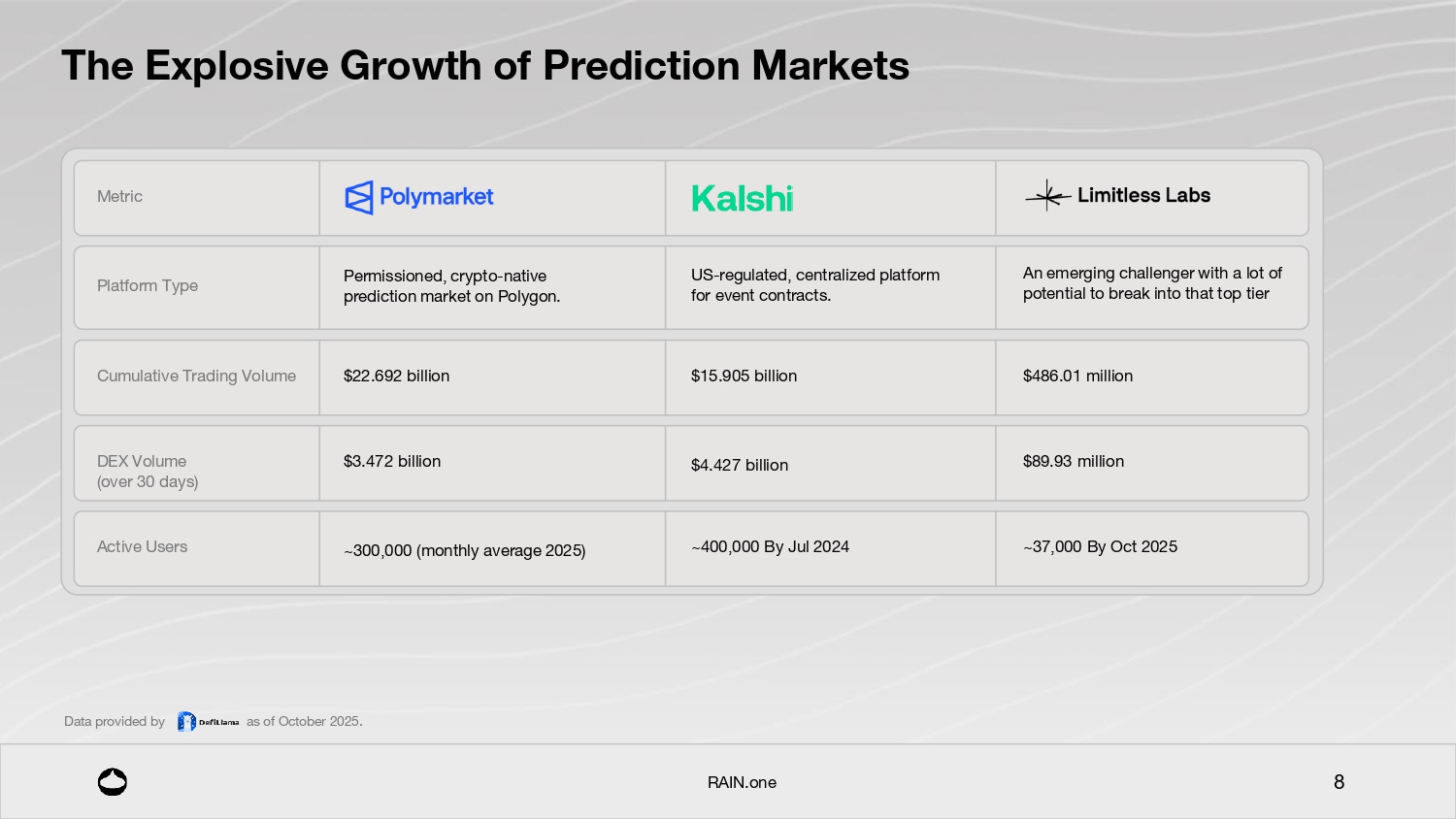Select the Limitless Labs heading text
Viewport: 1456px width, 819px height.
[1143, 196]
